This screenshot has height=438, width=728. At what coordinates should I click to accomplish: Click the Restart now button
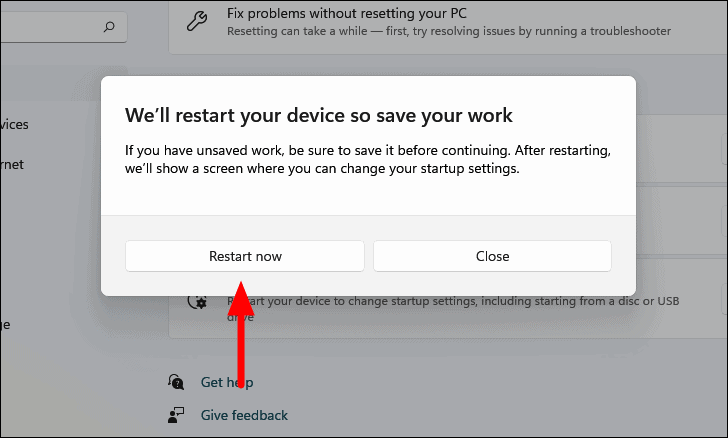[245, 256]
